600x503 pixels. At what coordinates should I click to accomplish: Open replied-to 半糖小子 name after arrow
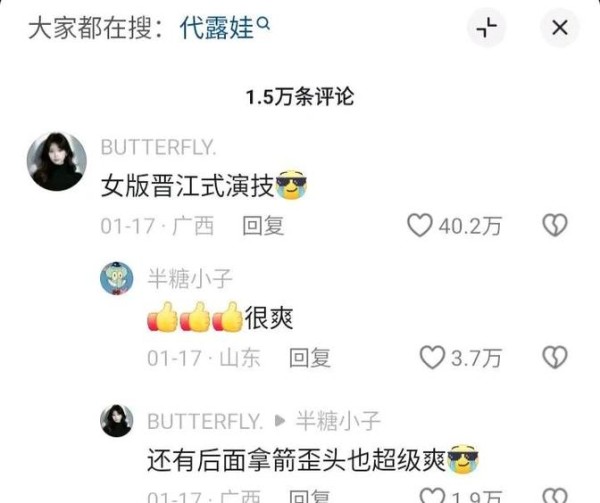tap(338, 421)
